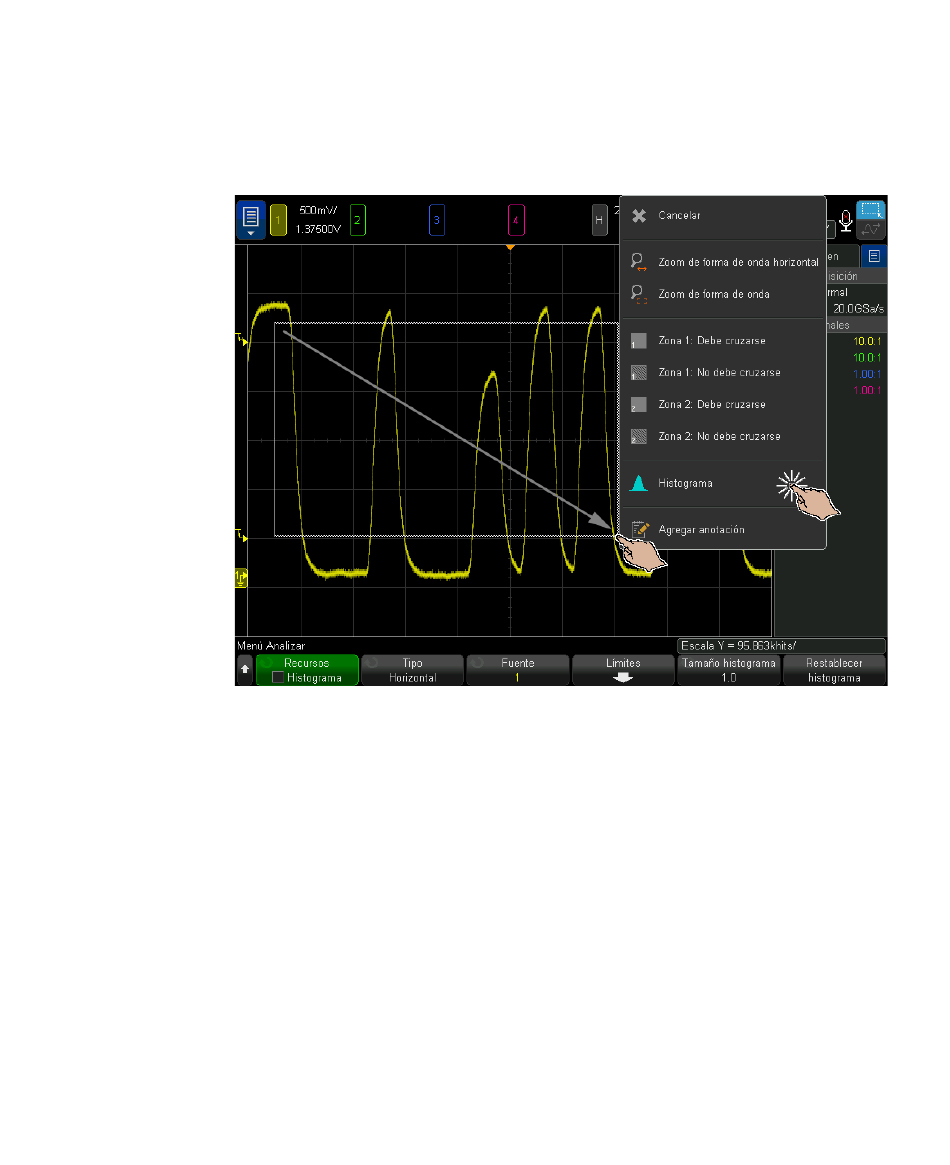This screenshot has height=1165, width=950.
Task: Click the microphone voice control icon
Action: coord(845,221)
